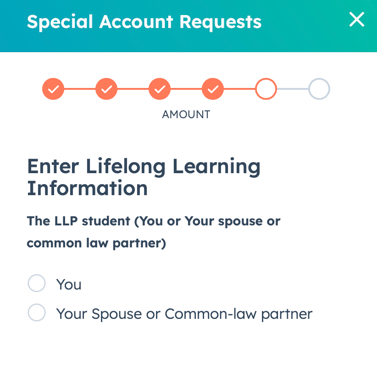Close the Special Account Requests dialog
The image size is (377, 372).
[x=356, y=20]
